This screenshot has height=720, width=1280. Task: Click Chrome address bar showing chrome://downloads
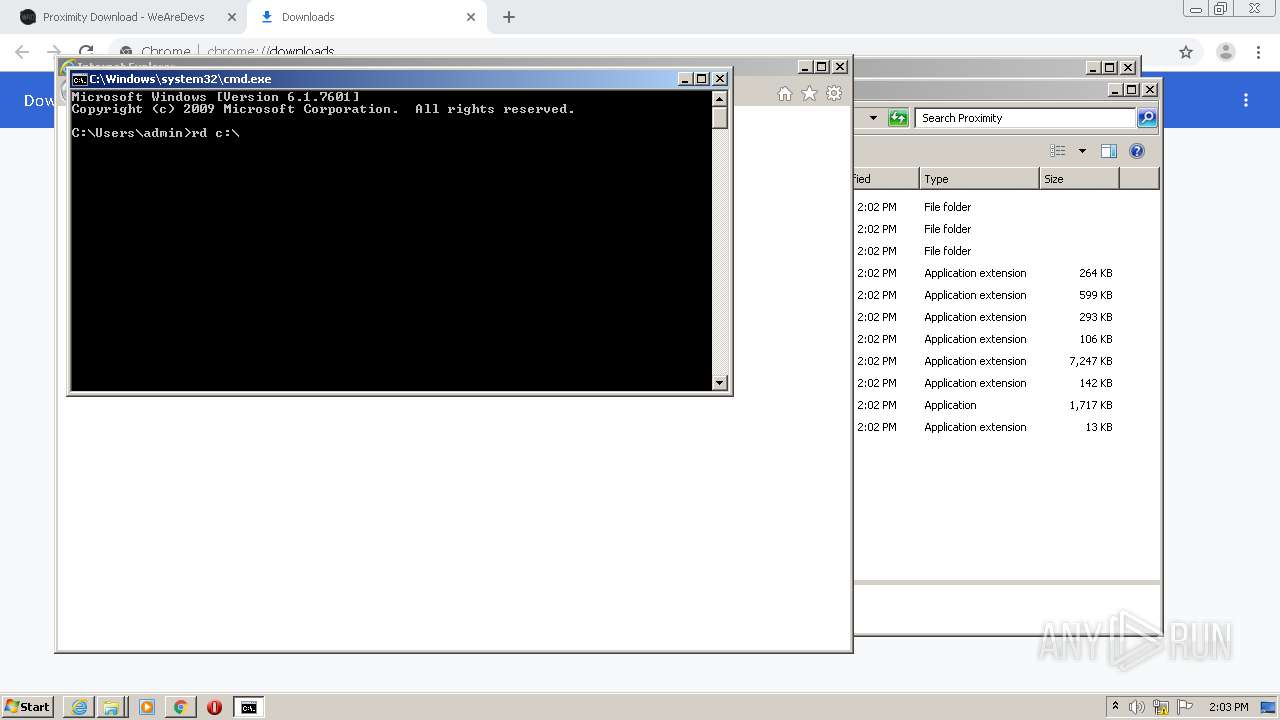tap(640, 52)
